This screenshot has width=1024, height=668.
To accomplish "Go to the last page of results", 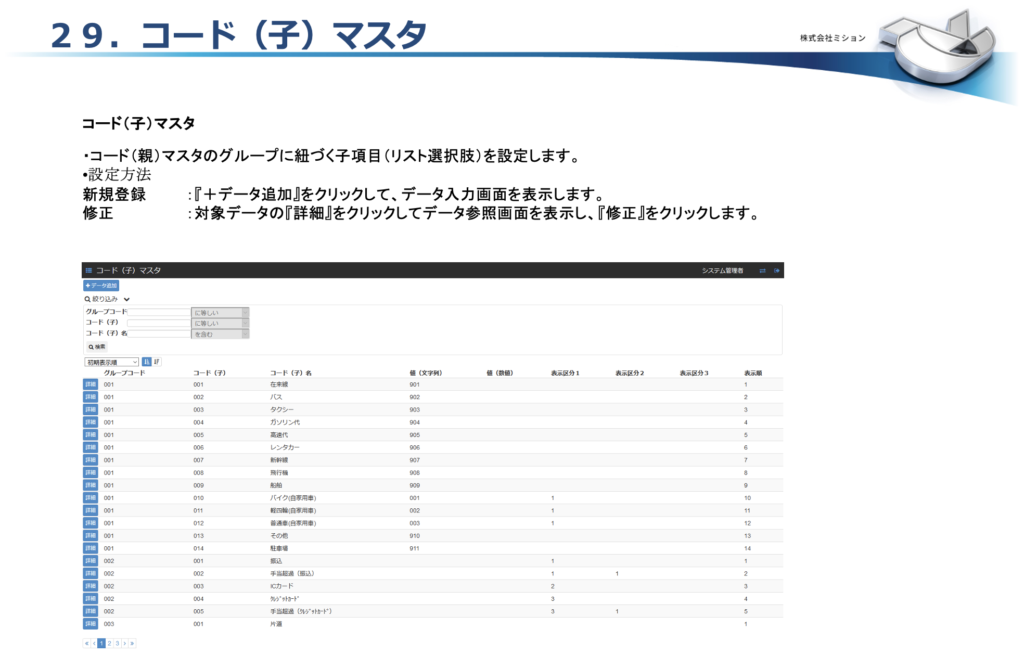I will click(x=132, y=643).
